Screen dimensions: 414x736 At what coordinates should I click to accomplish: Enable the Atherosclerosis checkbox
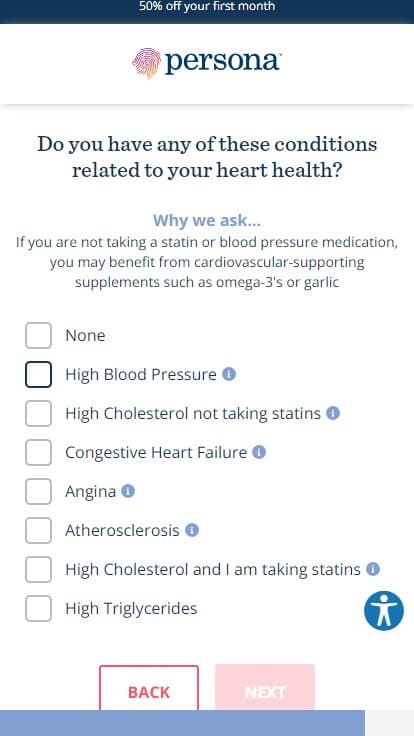38,530
